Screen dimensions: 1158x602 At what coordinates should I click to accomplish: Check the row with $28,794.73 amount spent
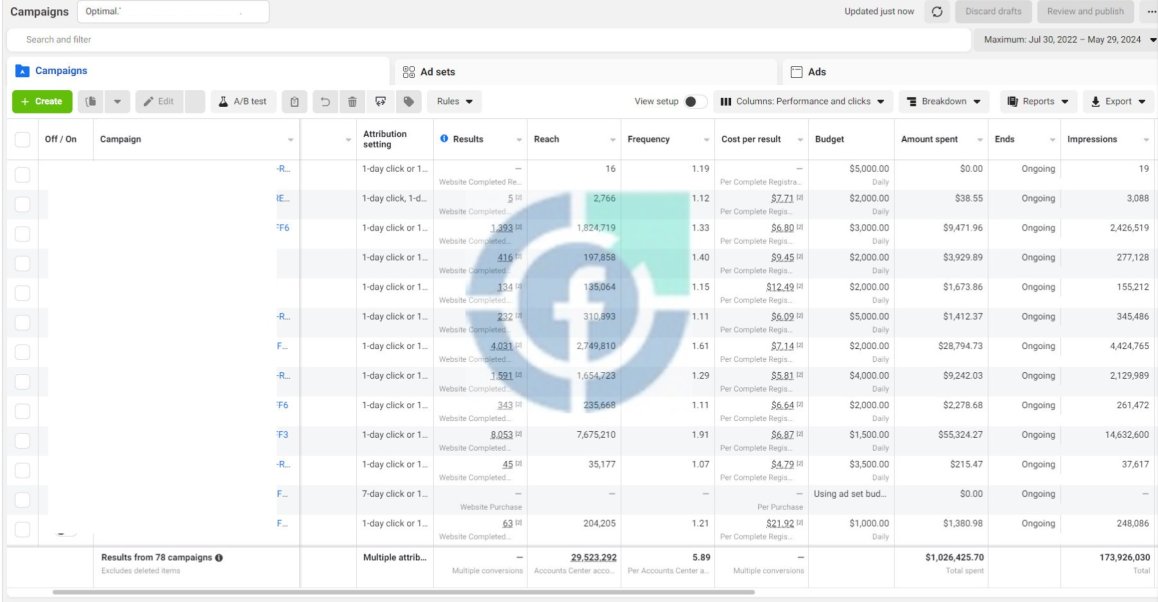[x=23, y=352]
